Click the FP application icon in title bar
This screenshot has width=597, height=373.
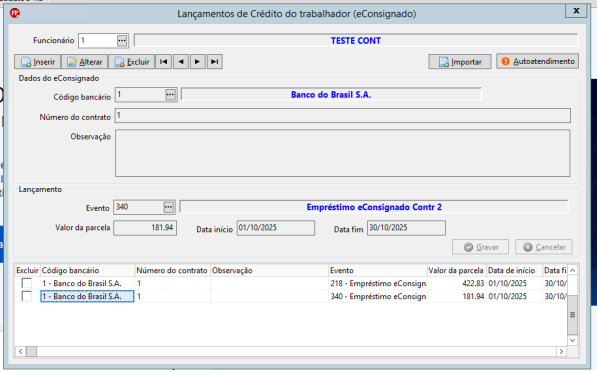point(15,13)
